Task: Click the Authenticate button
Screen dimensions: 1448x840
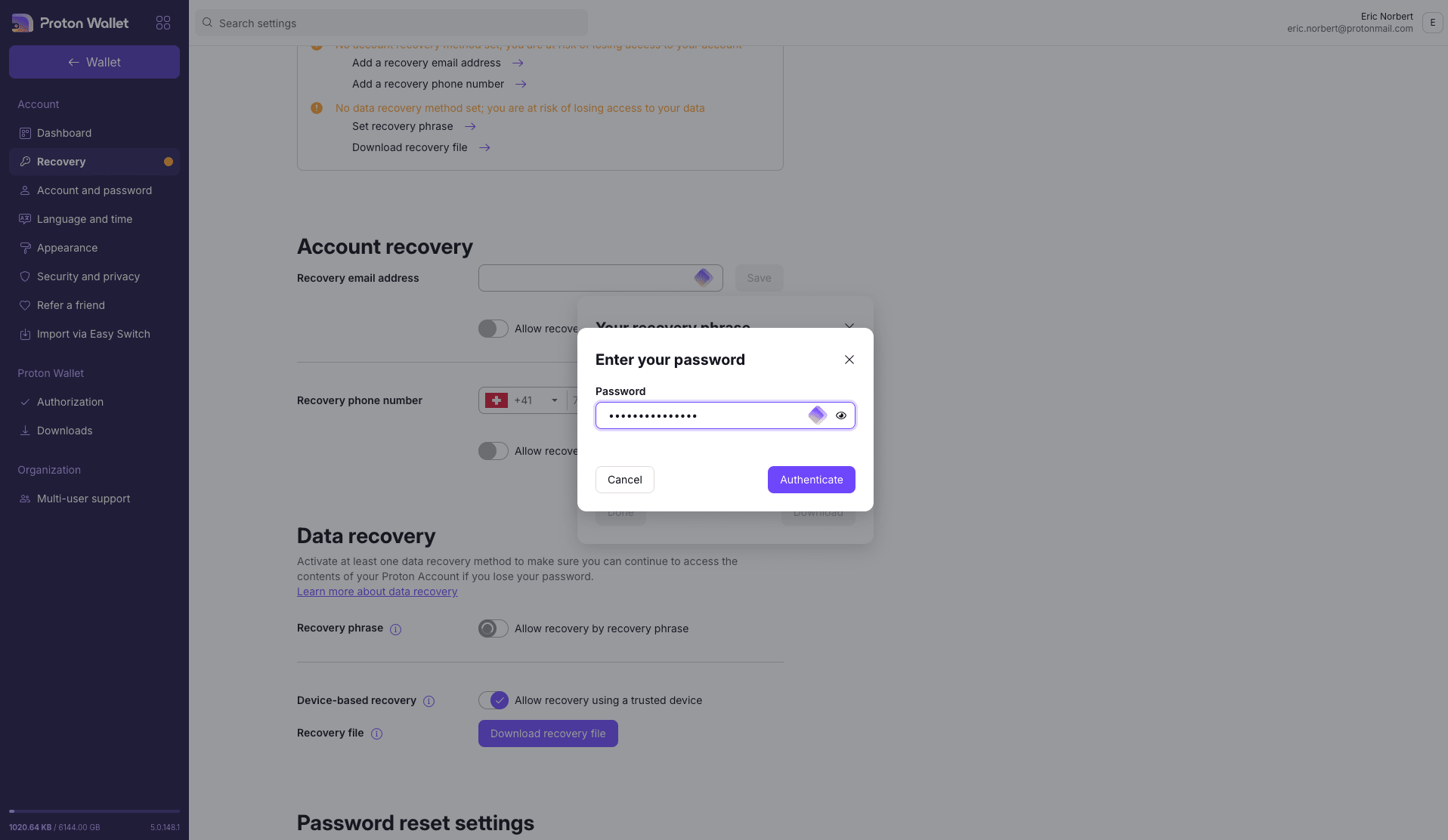Action: (811, 480)
